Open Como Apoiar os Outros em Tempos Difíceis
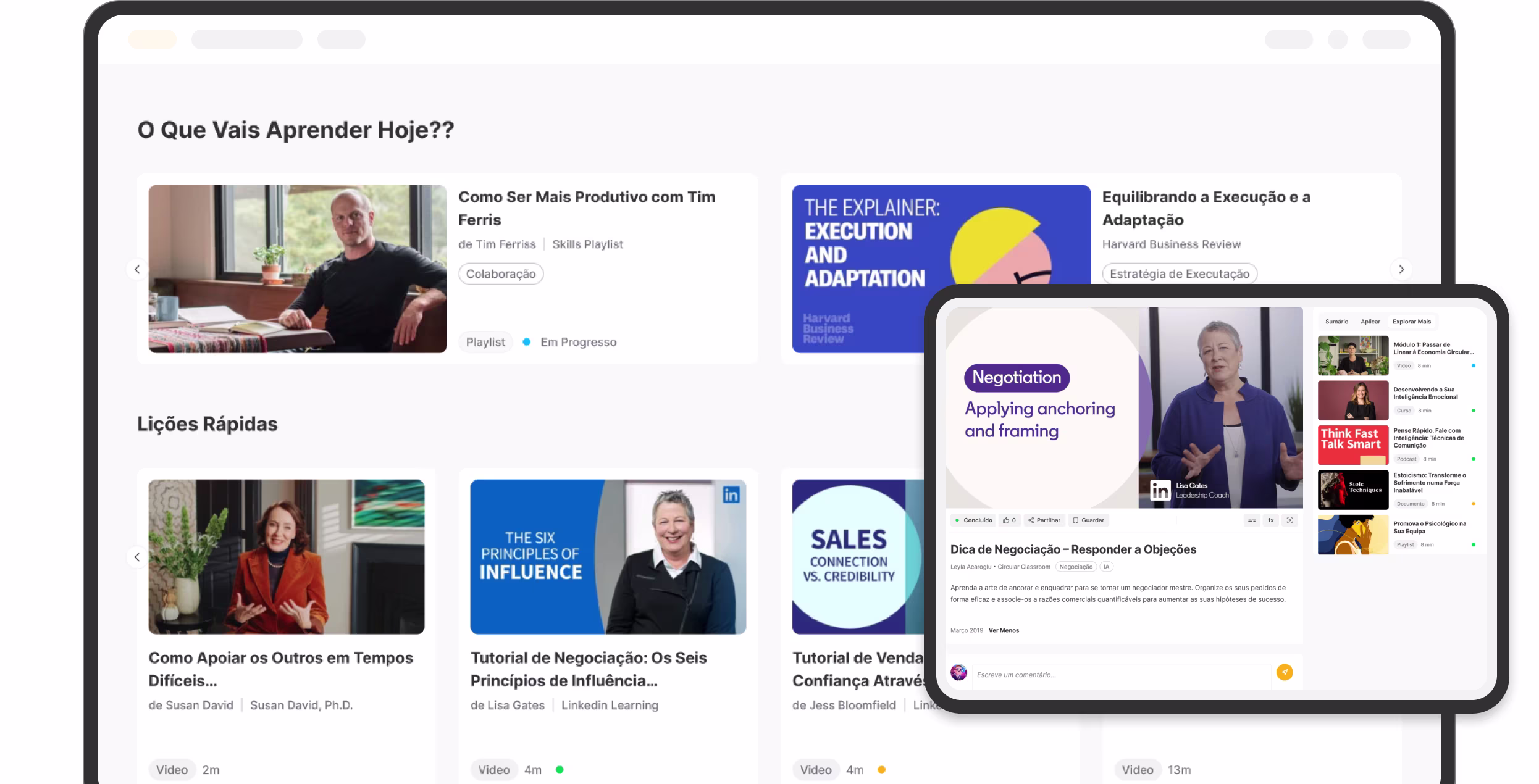 [x=280, y=669]
